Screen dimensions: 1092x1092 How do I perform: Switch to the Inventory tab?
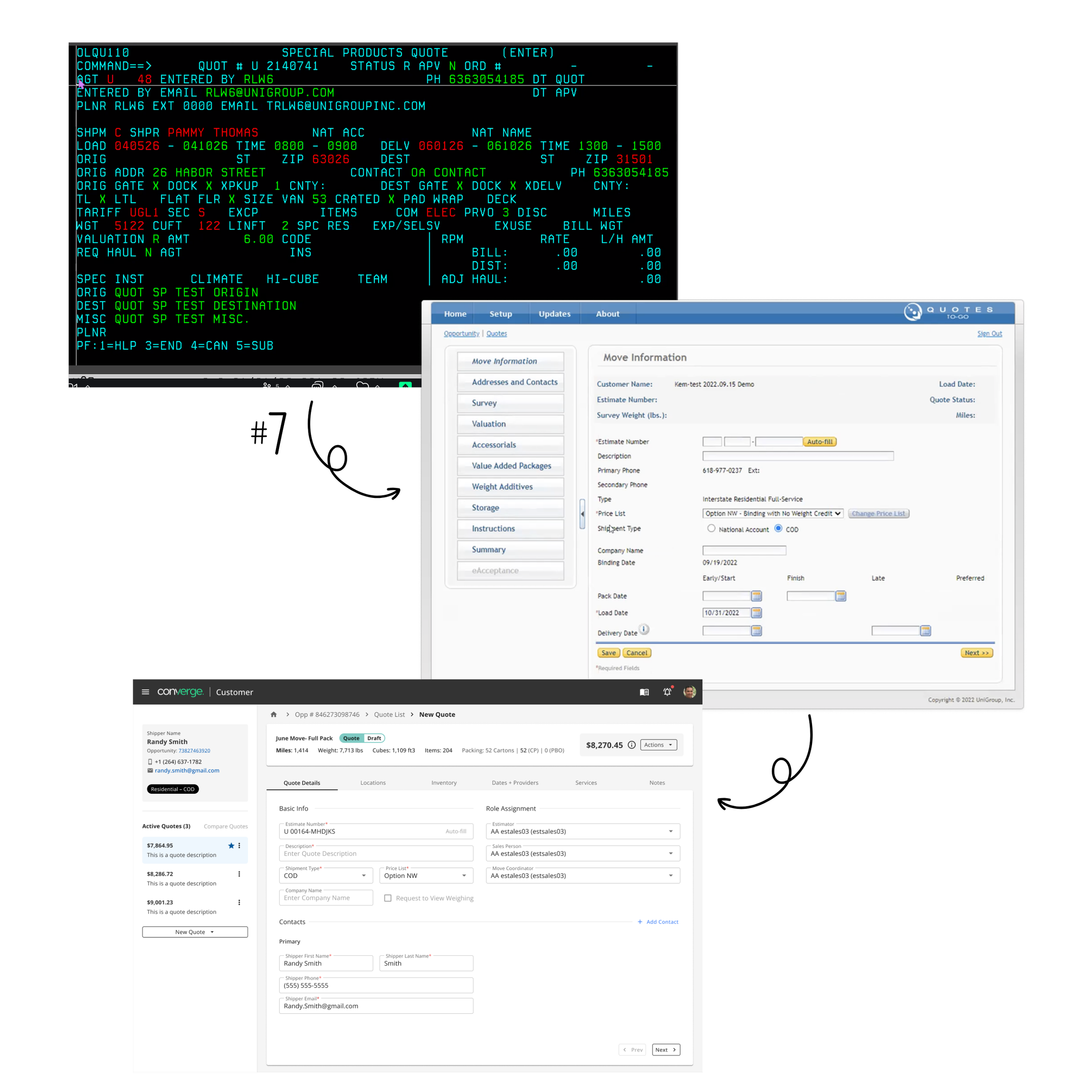pos(444,783)
